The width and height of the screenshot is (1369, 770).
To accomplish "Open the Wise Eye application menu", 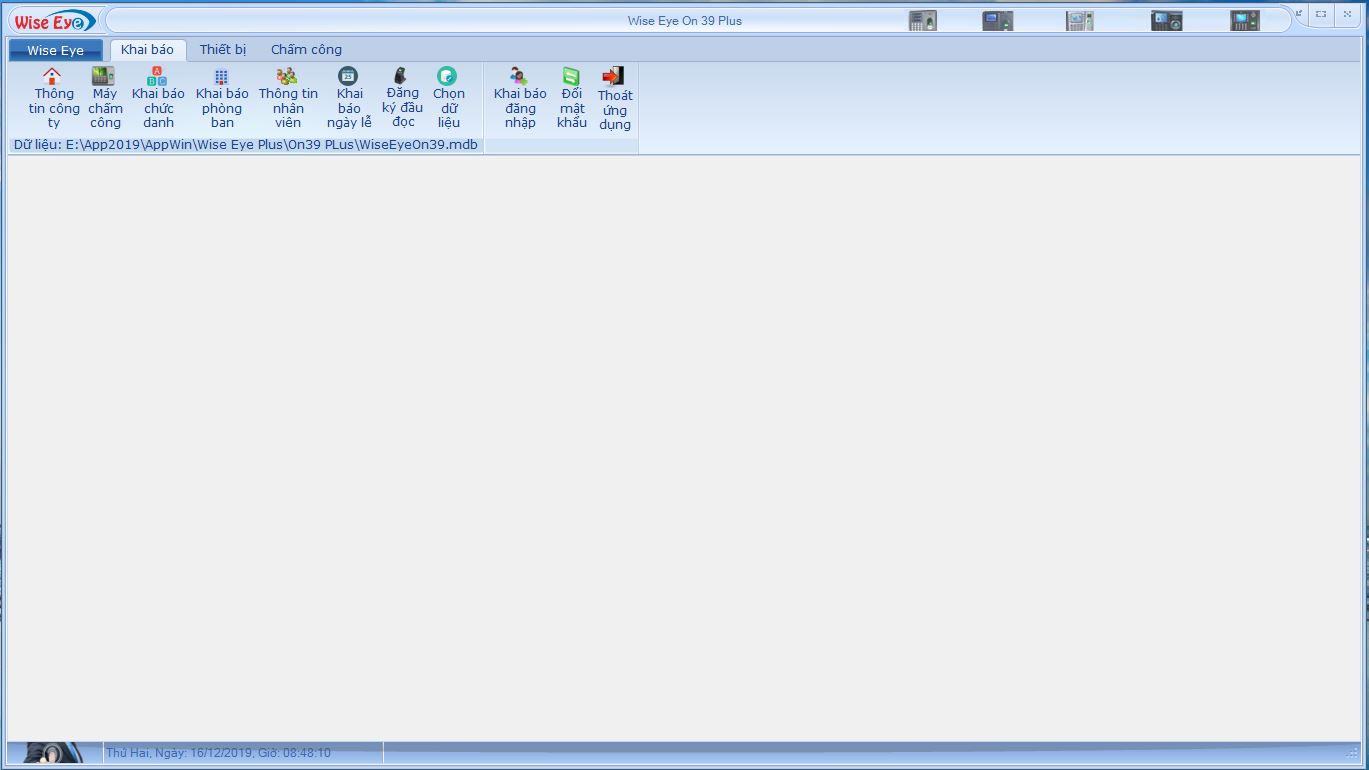I will click(55, 50).
